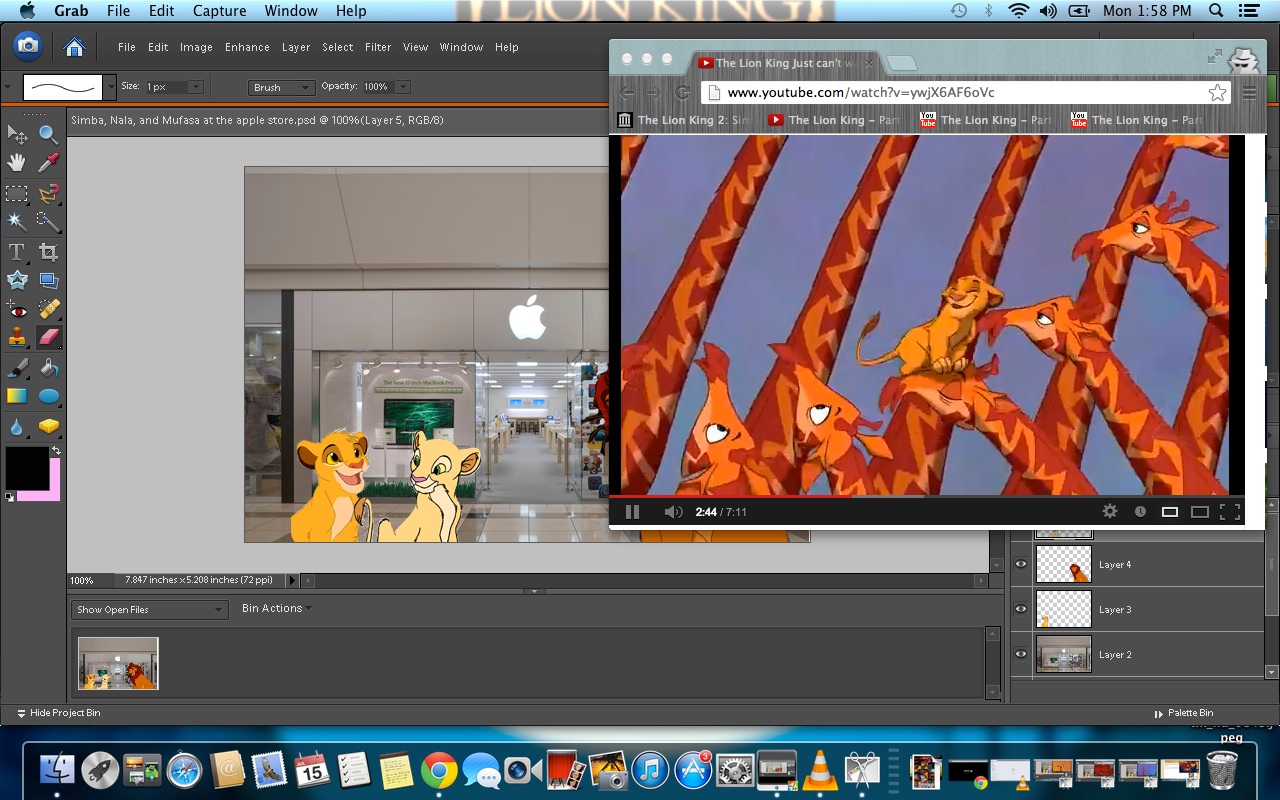
Task: Open the Enhance menu
Action: click(247, 47)
